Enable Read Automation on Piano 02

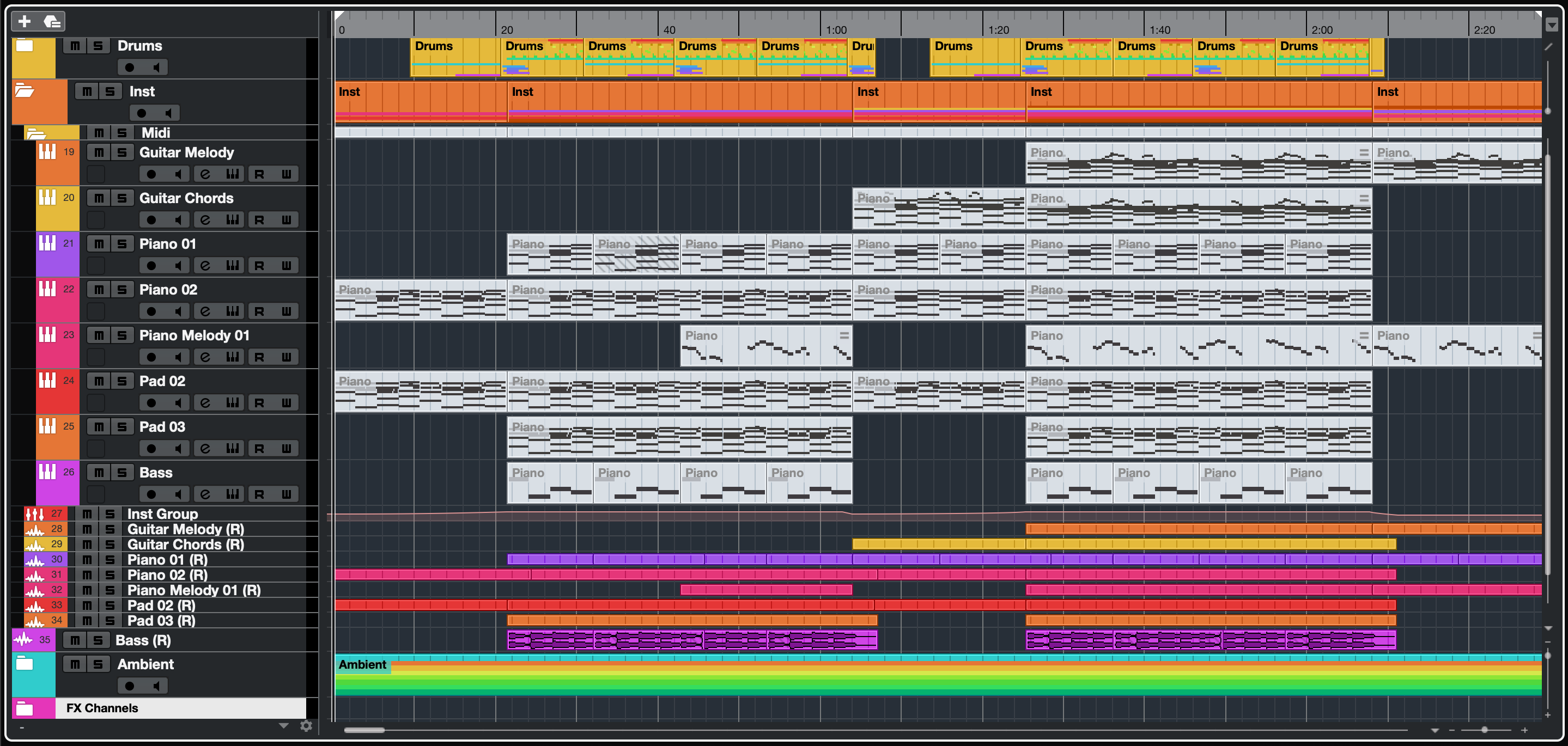(x=259, y=311)
